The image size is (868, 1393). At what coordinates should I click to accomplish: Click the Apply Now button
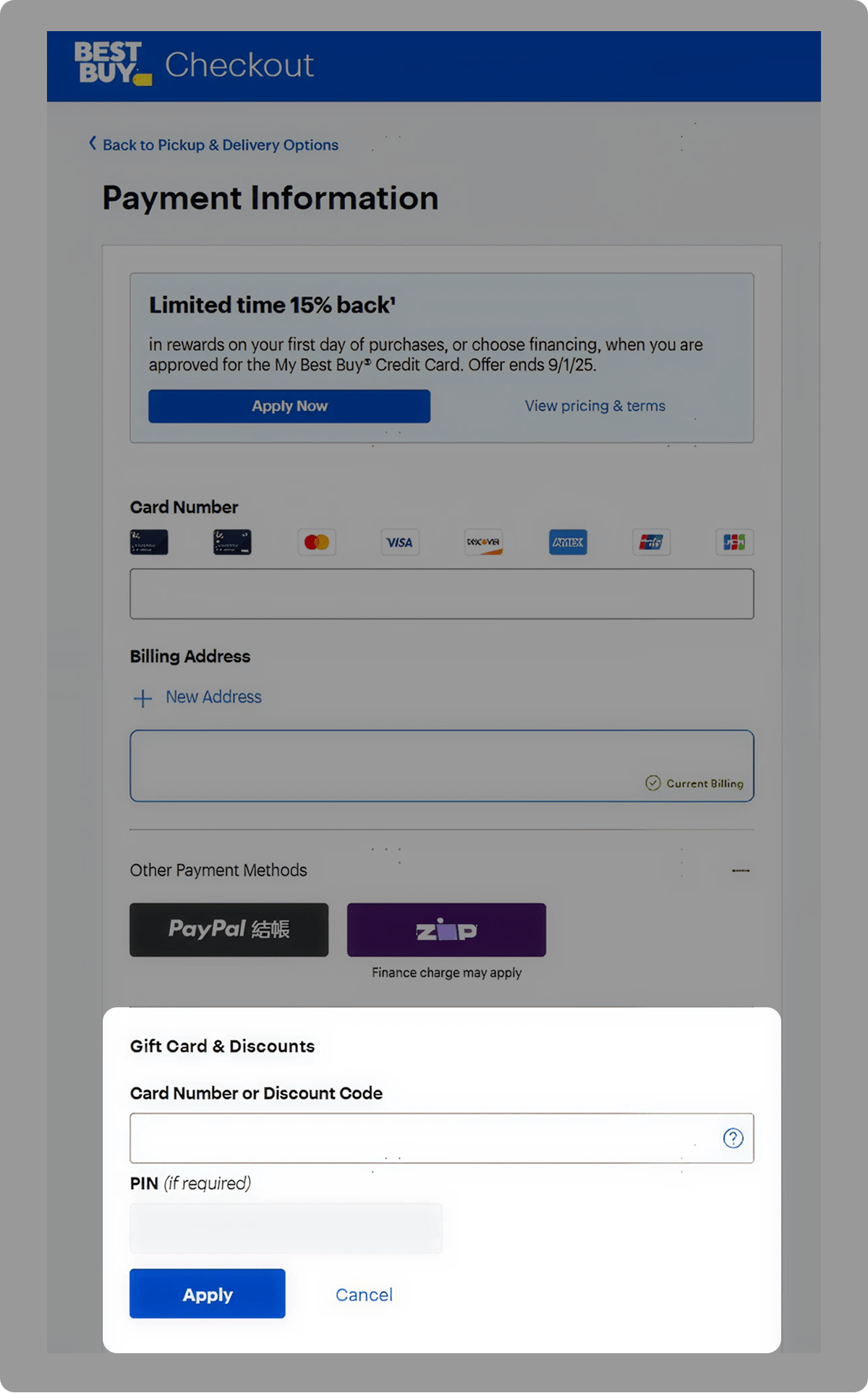pyautogui.click(x=289, y=406)
